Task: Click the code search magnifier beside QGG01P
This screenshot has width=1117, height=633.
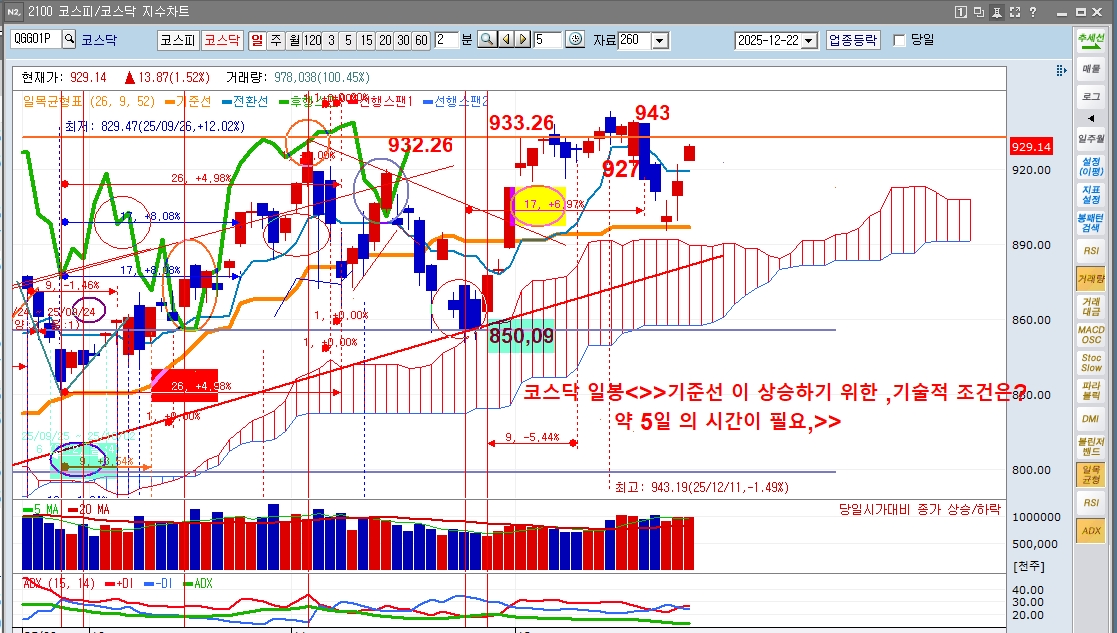Action: (x=69, y=39)
